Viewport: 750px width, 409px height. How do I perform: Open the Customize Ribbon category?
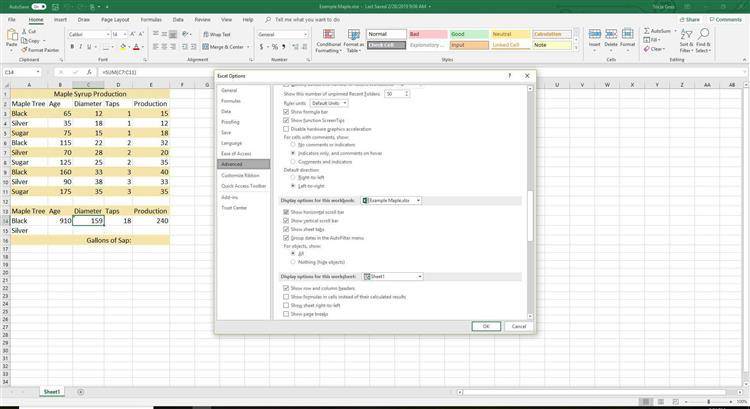click(x=238, y=175)
